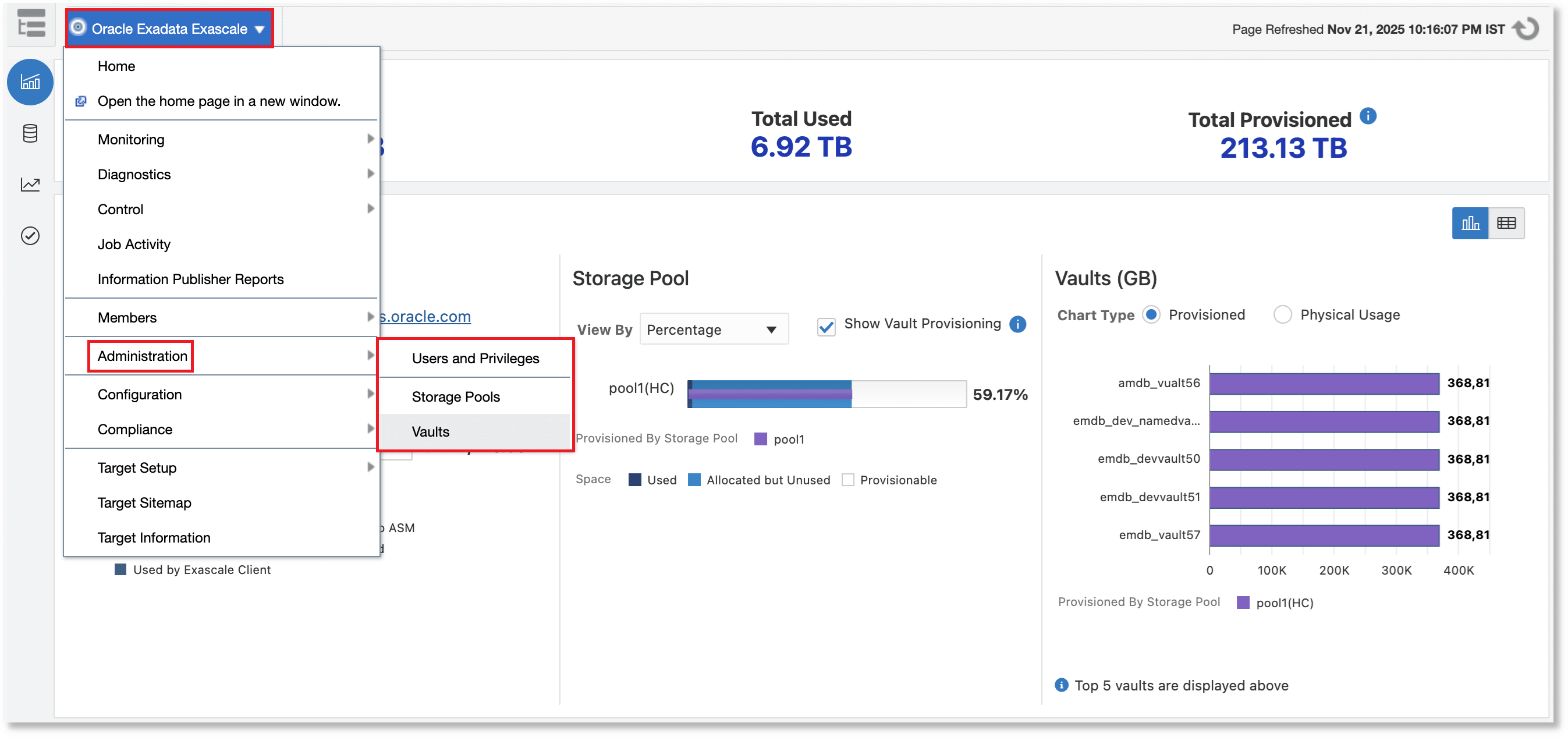This screenshot has width=1568, height=737.
Task: Open the database storage sidebar icon
Action: [30, 133]
